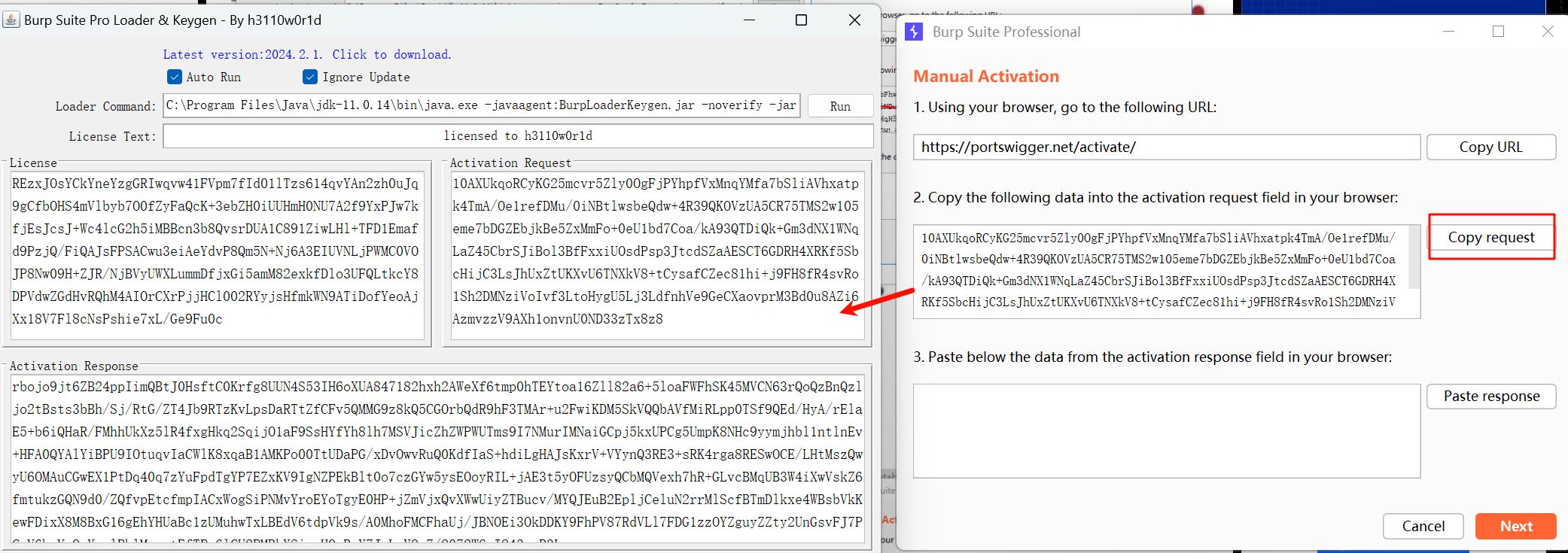Click the Run button beside Loader Command
The image size is (1568, 553).
tap(840, 106)
